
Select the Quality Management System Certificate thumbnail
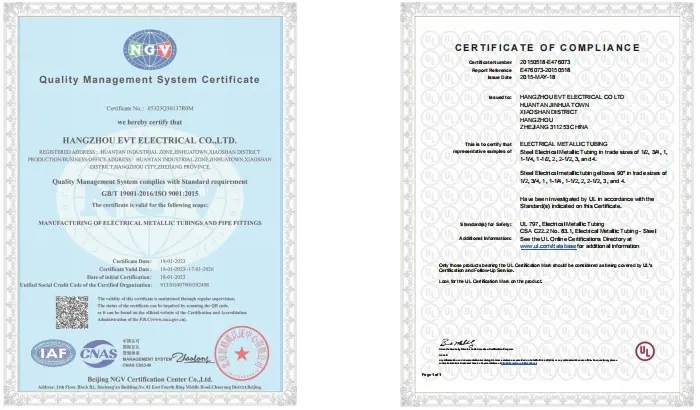pyautogui.click(x=150, y=205)
